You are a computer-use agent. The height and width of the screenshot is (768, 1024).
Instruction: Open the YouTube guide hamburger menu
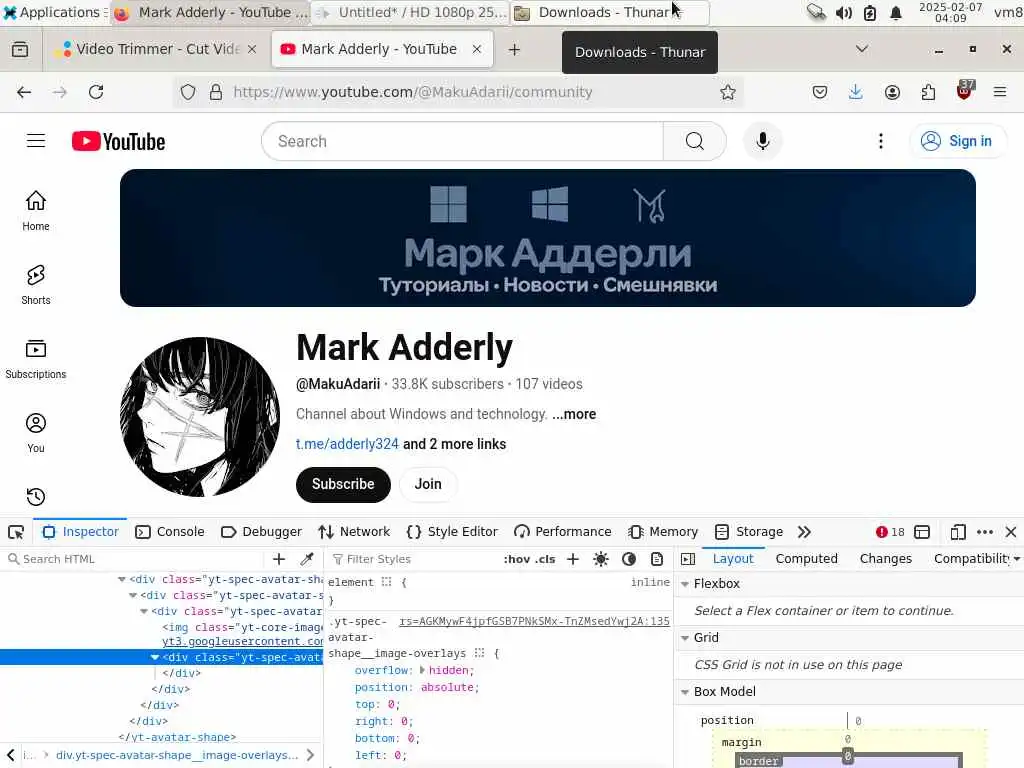[36, 141]
